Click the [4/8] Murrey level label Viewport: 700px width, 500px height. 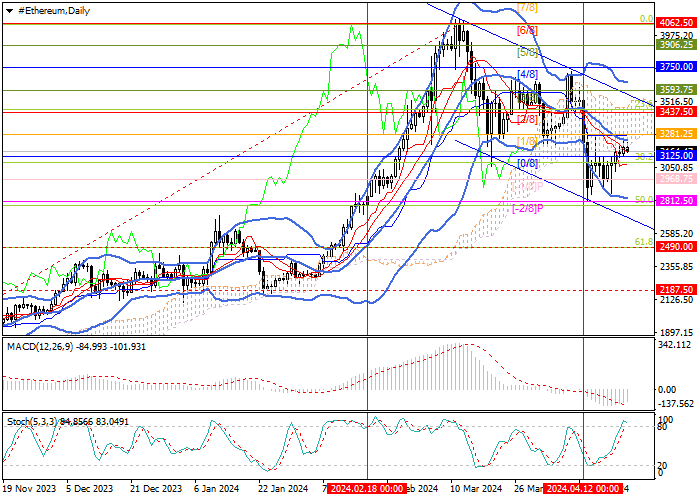(527, 74)
